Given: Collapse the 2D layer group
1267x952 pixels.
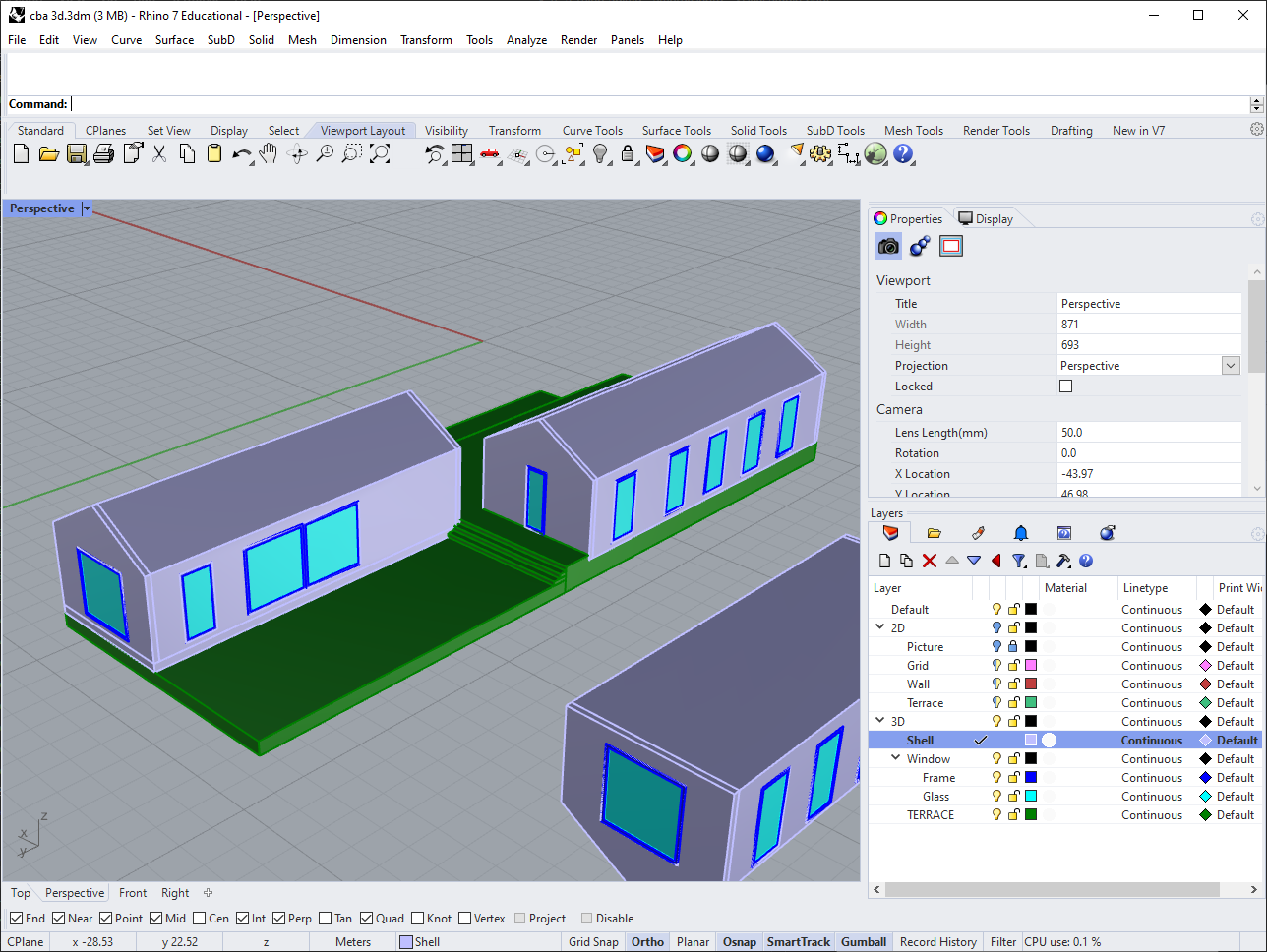Looking at the screenshot, I should pyautogui.click(x=880, y=627).
